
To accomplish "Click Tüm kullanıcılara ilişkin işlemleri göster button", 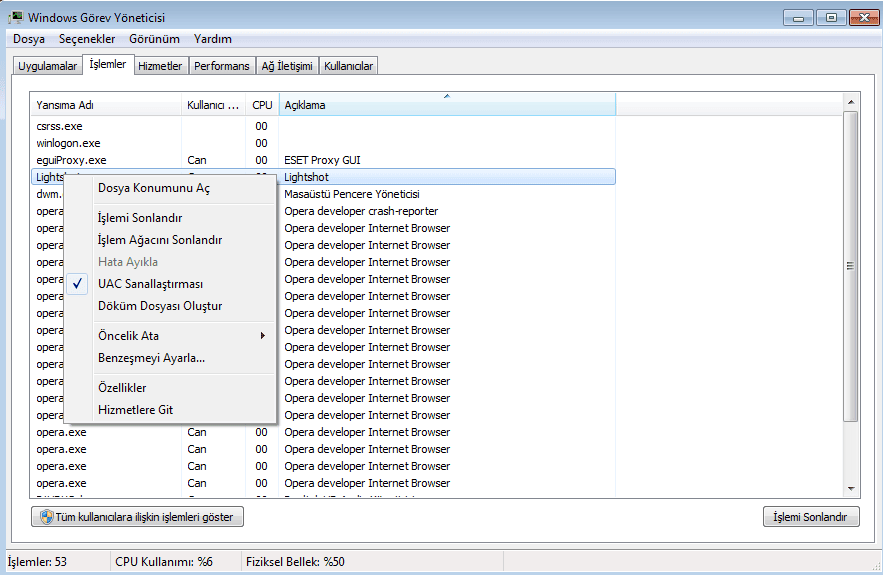I will [138, 517].
